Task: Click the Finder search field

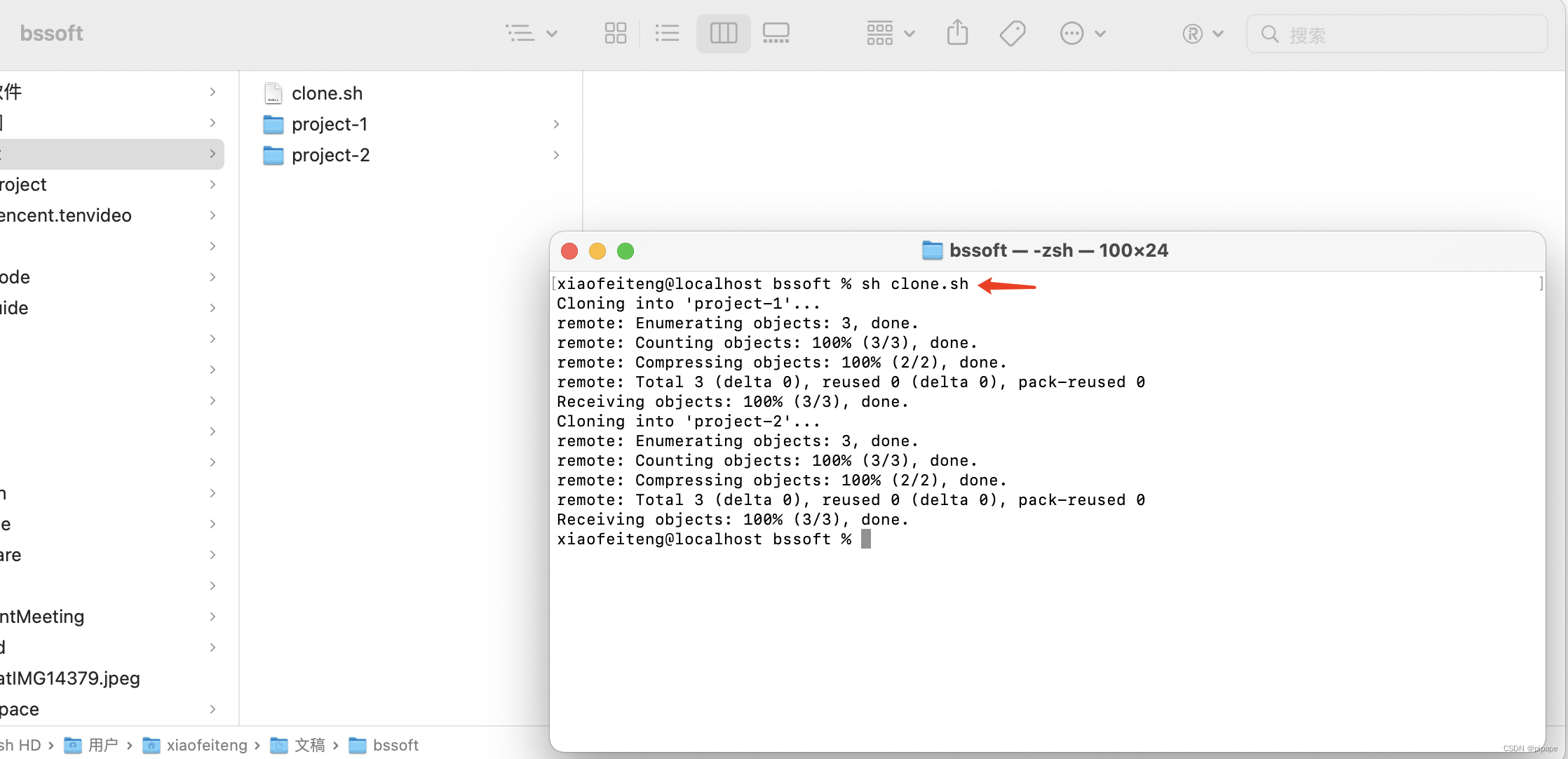Action: tap(1396, 34)
